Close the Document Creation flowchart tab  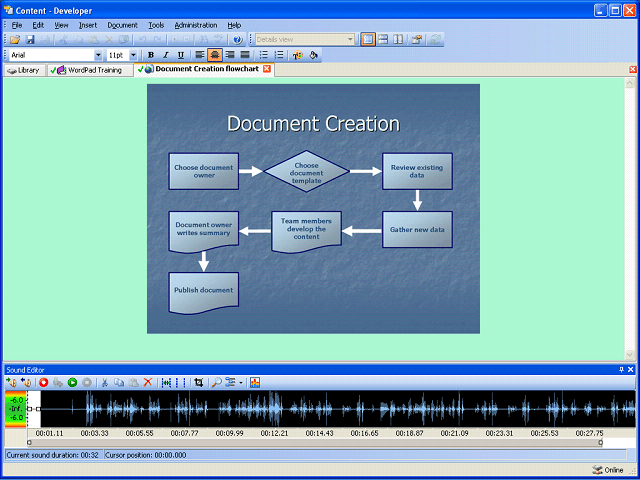[x=267, y=69]
